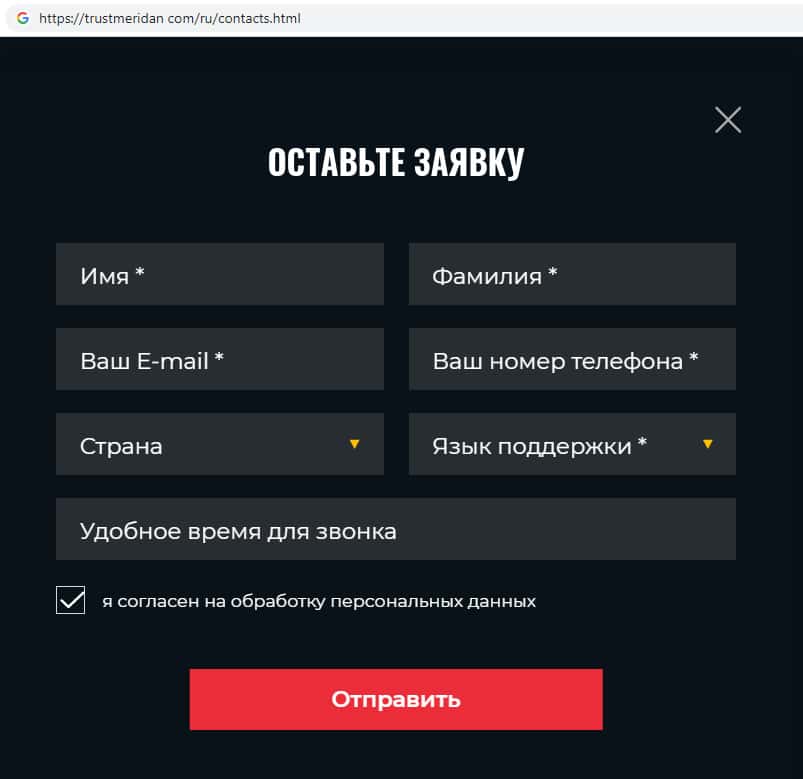Close the request form with the X icon
Image resolution: width=803 pixels, height=779 pixels.
coord(728,120)
